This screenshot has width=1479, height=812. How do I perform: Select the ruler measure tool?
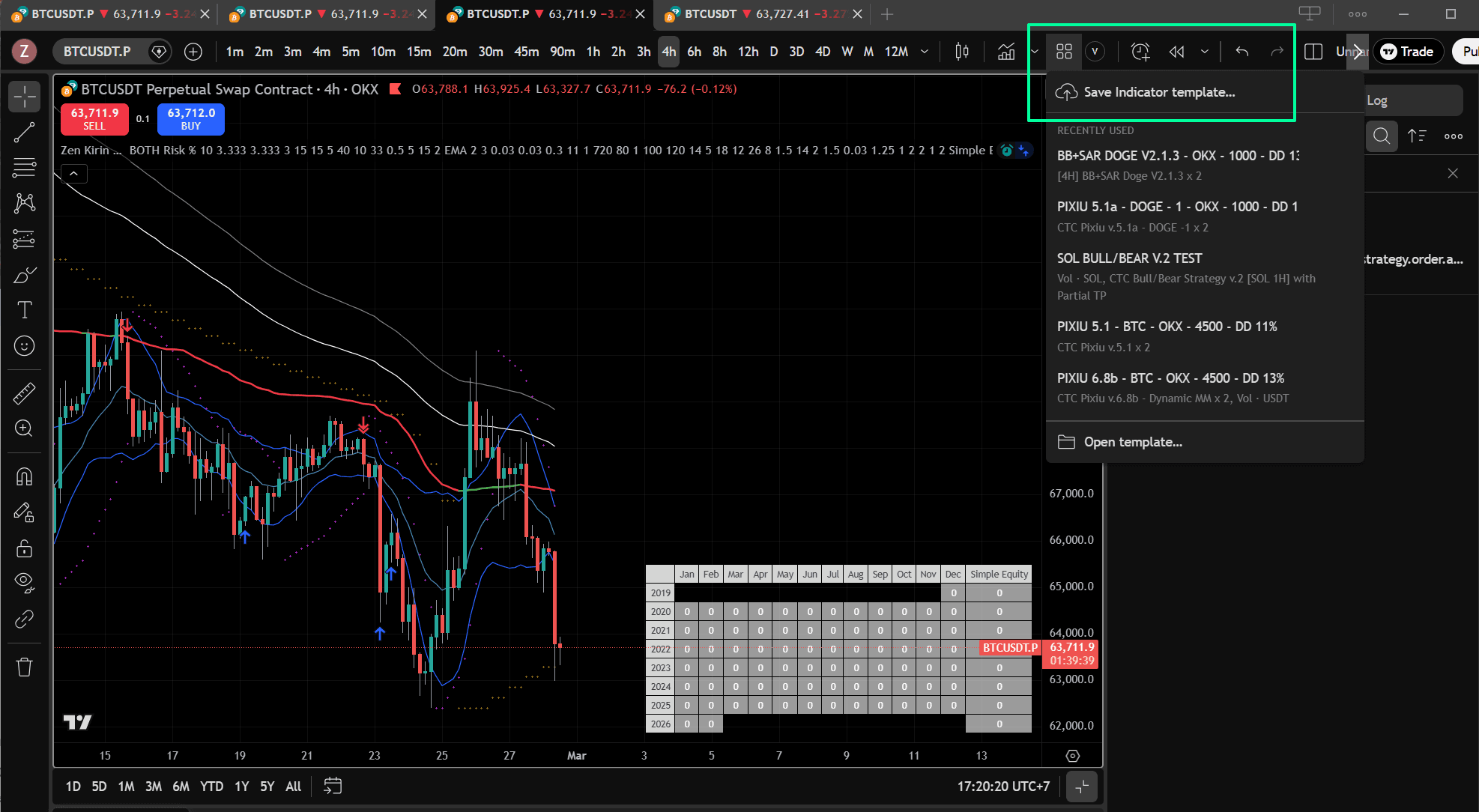(24, 393)
